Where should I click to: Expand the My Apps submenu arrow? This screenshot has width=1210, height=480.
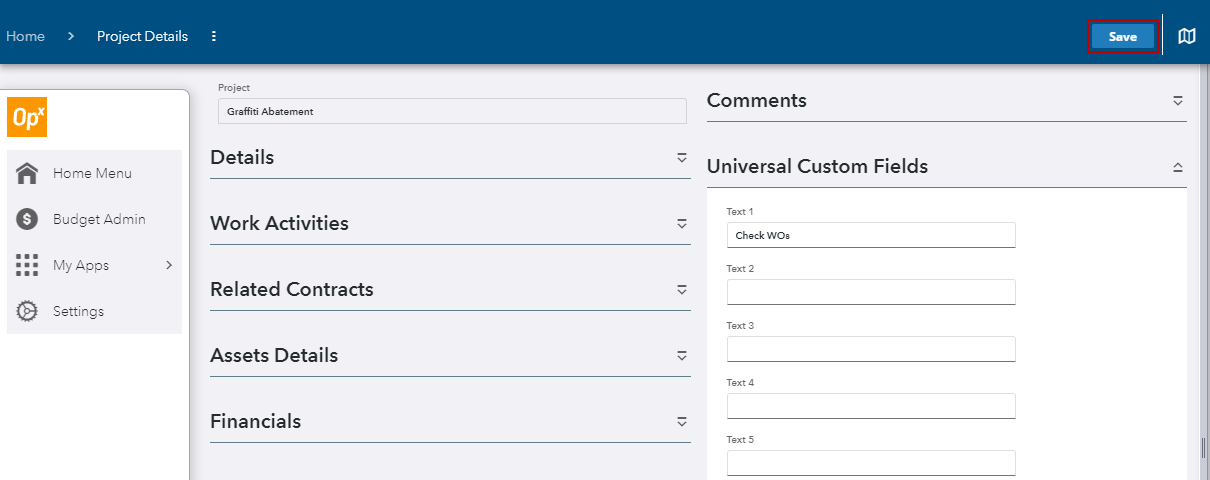point(169,265)
